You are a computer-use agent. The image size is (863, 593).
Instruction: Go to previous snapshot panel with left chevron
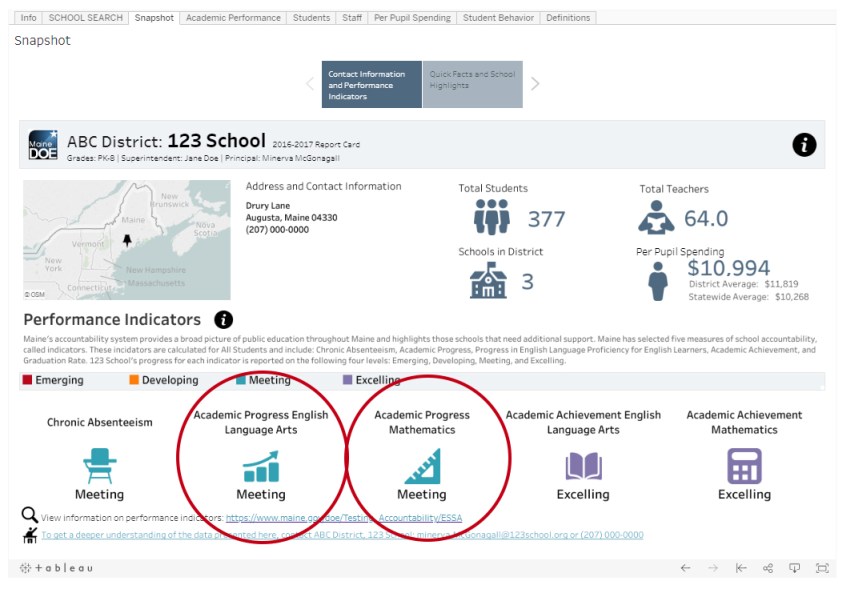coord(310,84)
